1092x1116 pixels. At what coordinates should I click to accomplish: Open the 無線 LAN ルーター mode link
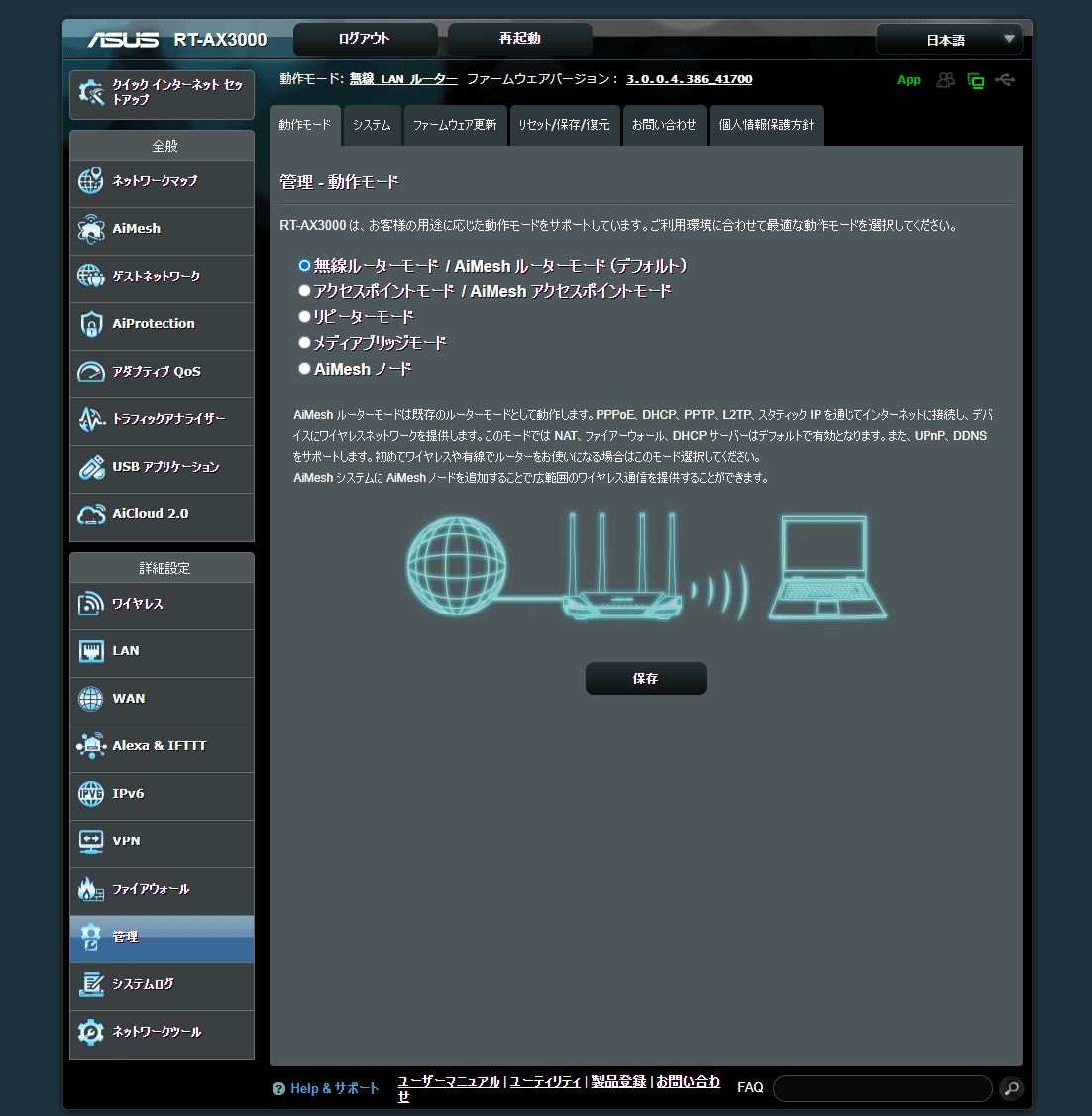(x=403, y=79)
